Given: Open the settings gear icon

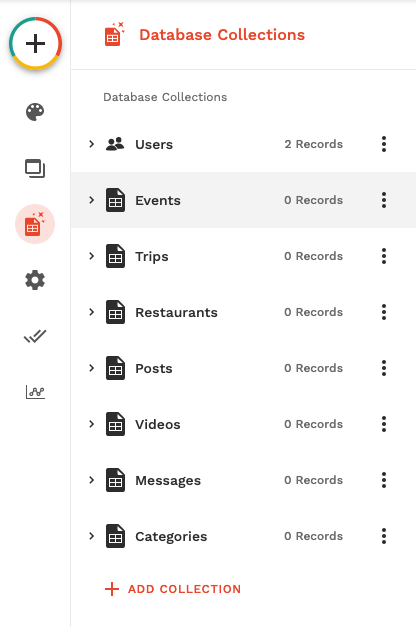Looking at the screenshot, I should [x=35, y=280].
